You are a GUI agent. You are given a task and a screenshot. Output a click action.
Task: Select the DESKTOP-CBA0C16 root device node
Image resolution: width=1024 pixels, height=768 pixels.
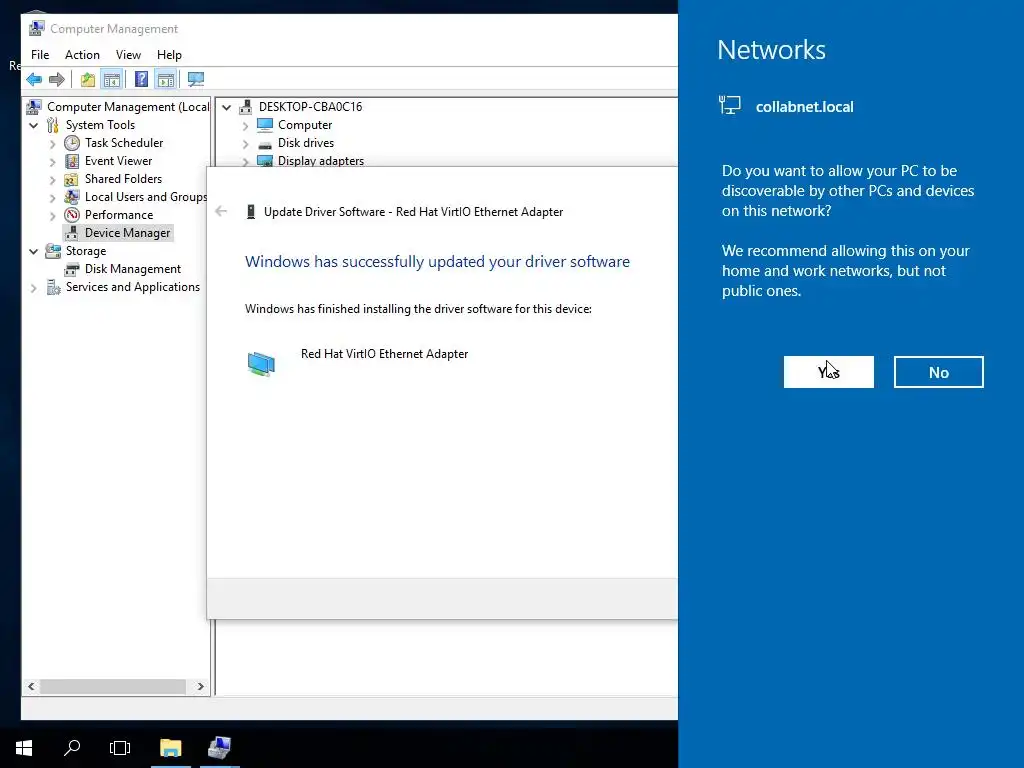point(310,106)
